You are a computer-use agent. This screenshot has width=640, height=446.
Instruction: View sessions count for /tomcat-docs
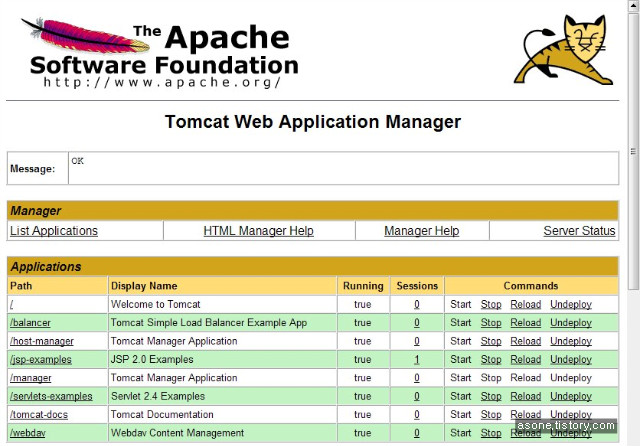417,415
